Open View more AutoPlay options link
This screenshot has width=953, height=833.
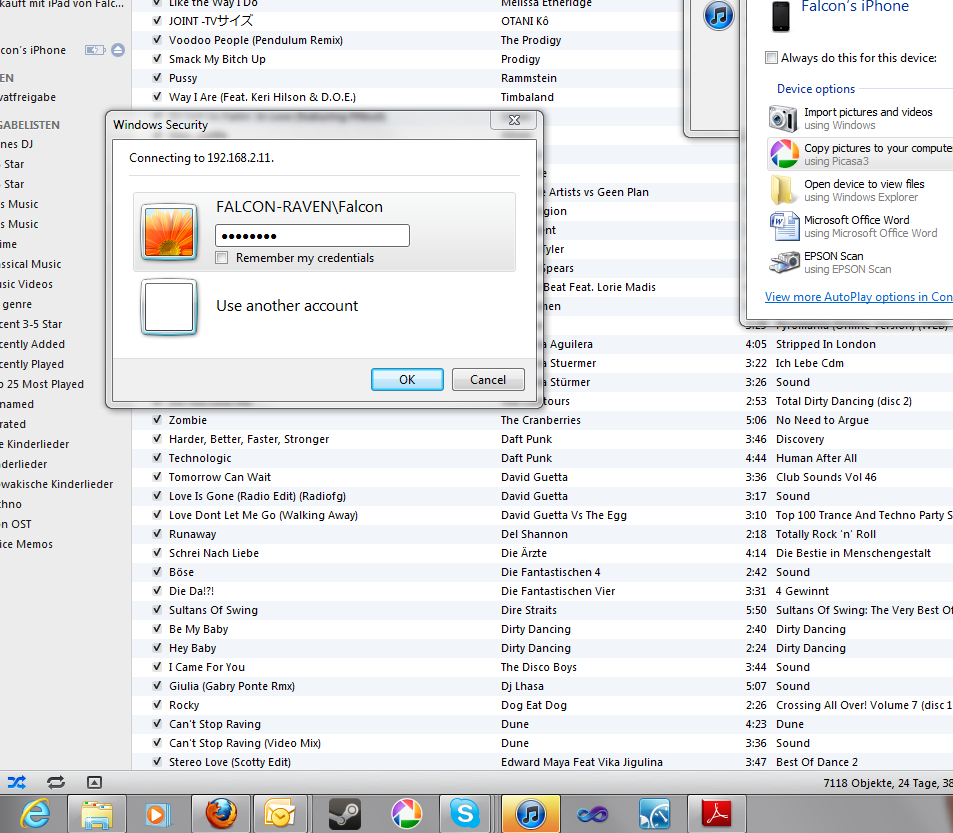858,297
